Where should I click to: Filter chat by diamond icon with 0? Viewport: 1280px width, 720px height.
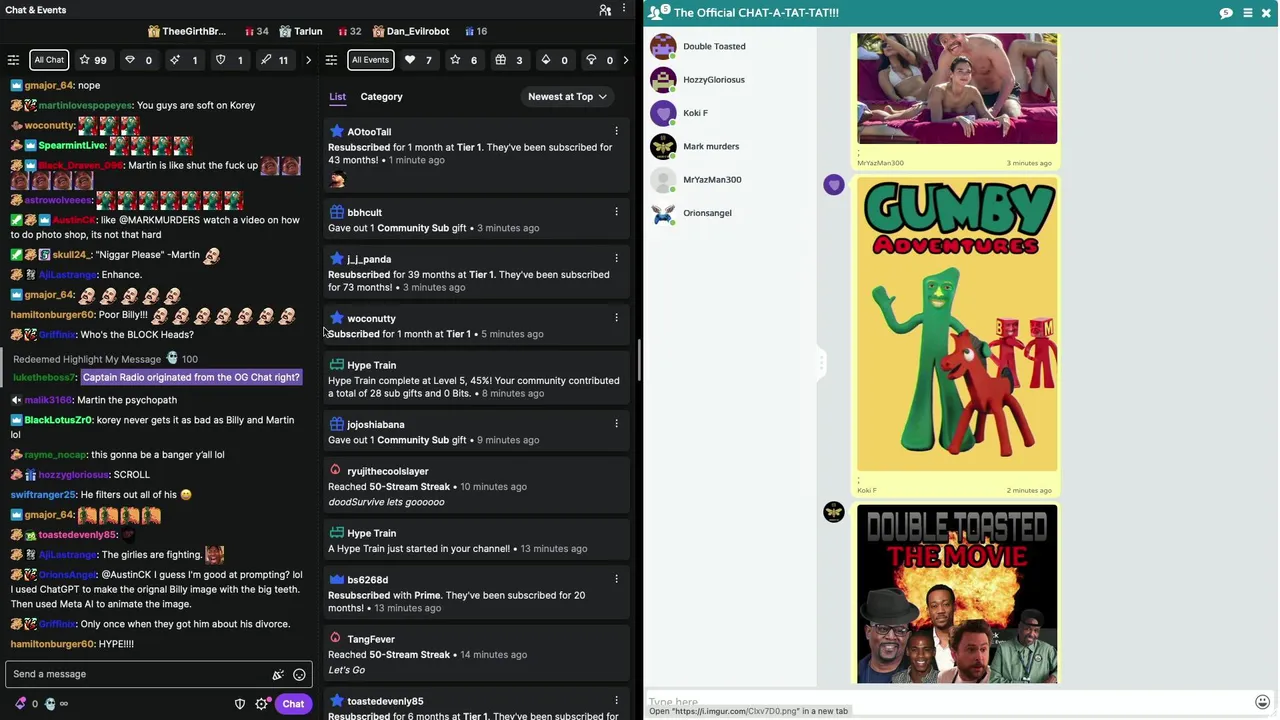(x=138, y=60)
